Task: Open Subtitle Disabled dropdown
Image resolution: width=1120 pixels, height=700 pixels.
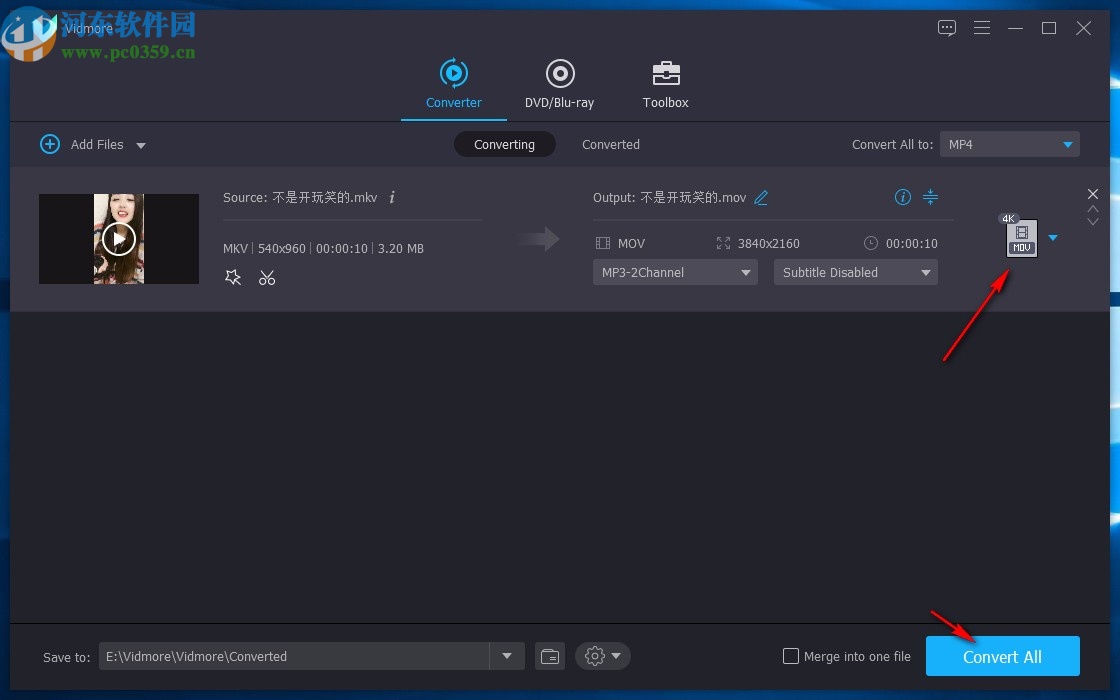Action: (x=855, y=272)
